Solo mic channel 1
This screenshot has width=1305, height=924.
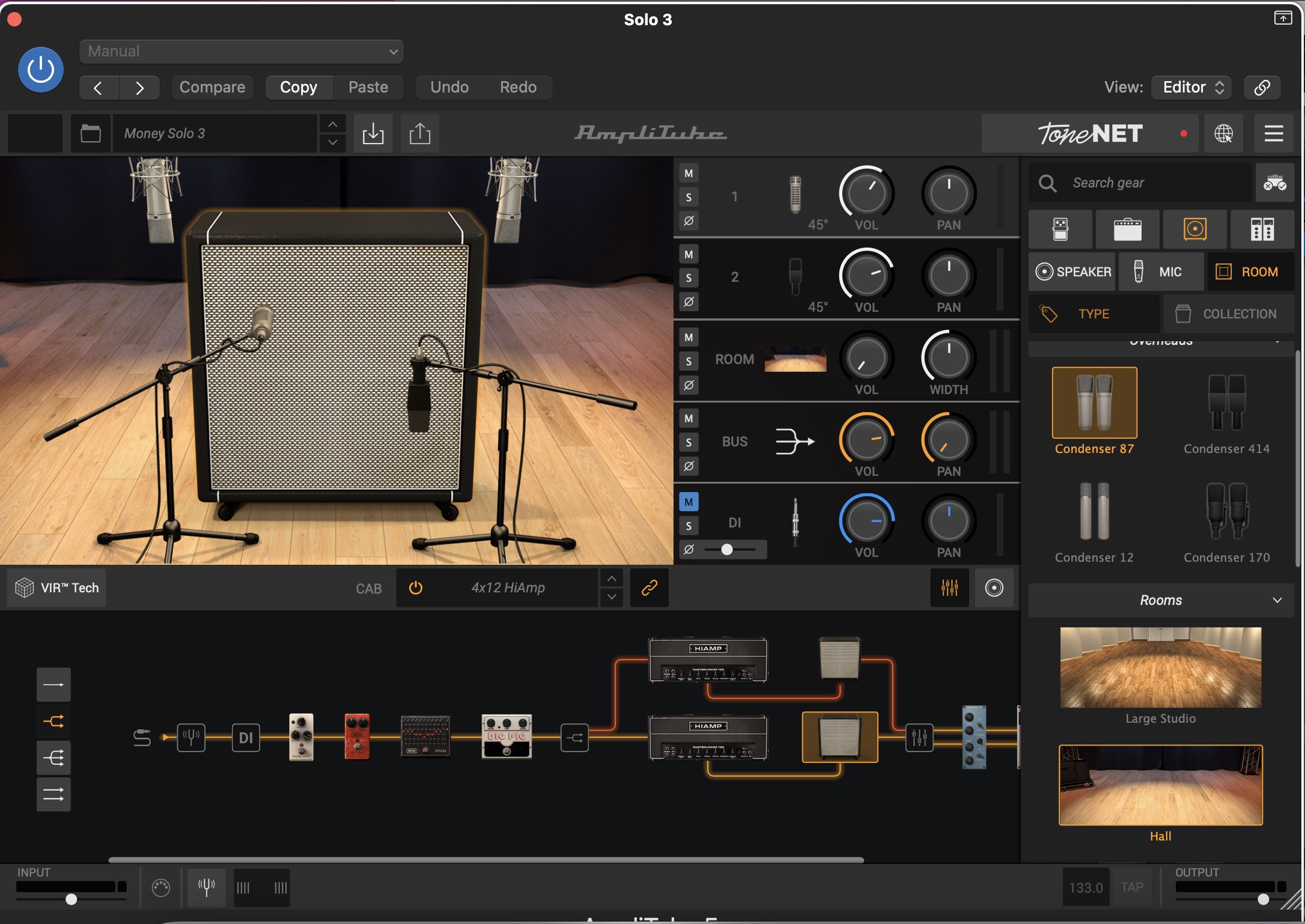click(x=689, y=197)
